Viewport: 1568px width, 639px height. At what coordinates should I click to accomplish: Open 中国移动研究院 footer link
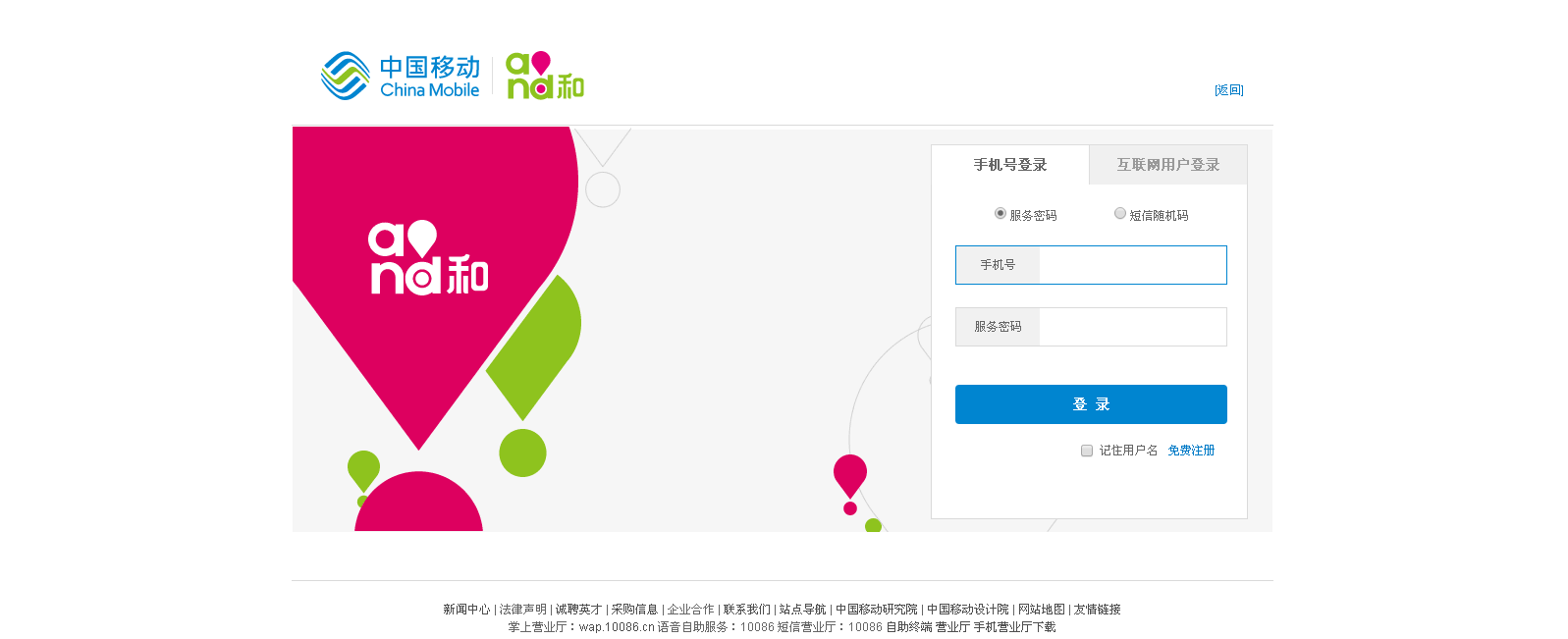click(877, 610)
